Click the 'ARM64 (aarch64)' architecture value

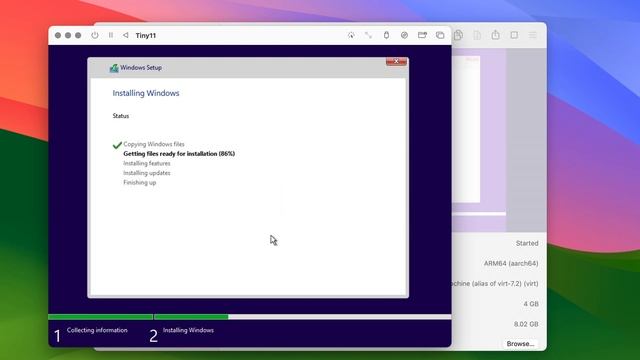[511, 264]
